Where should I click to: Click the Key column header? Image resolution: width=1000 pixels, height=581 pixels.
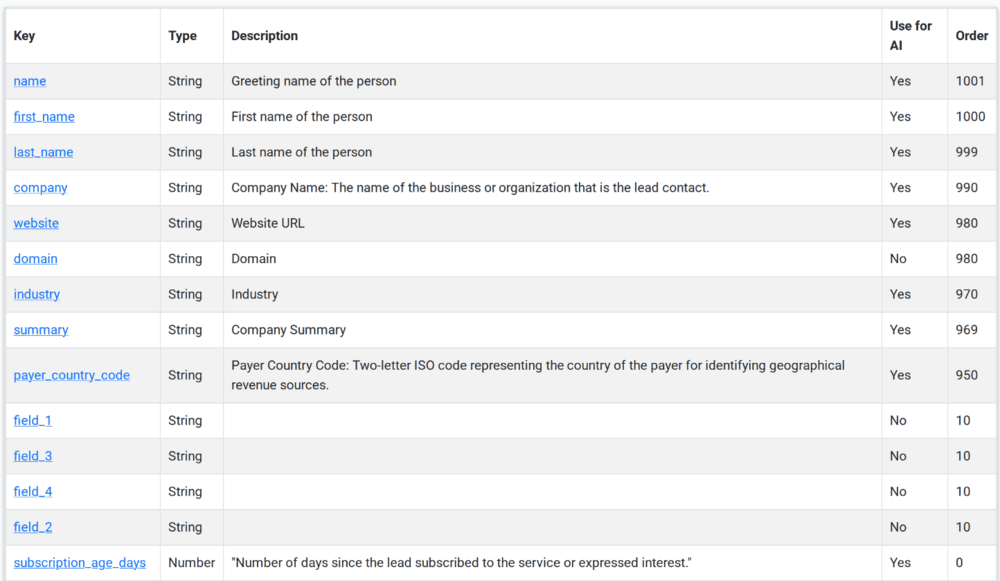click(25, 36)
